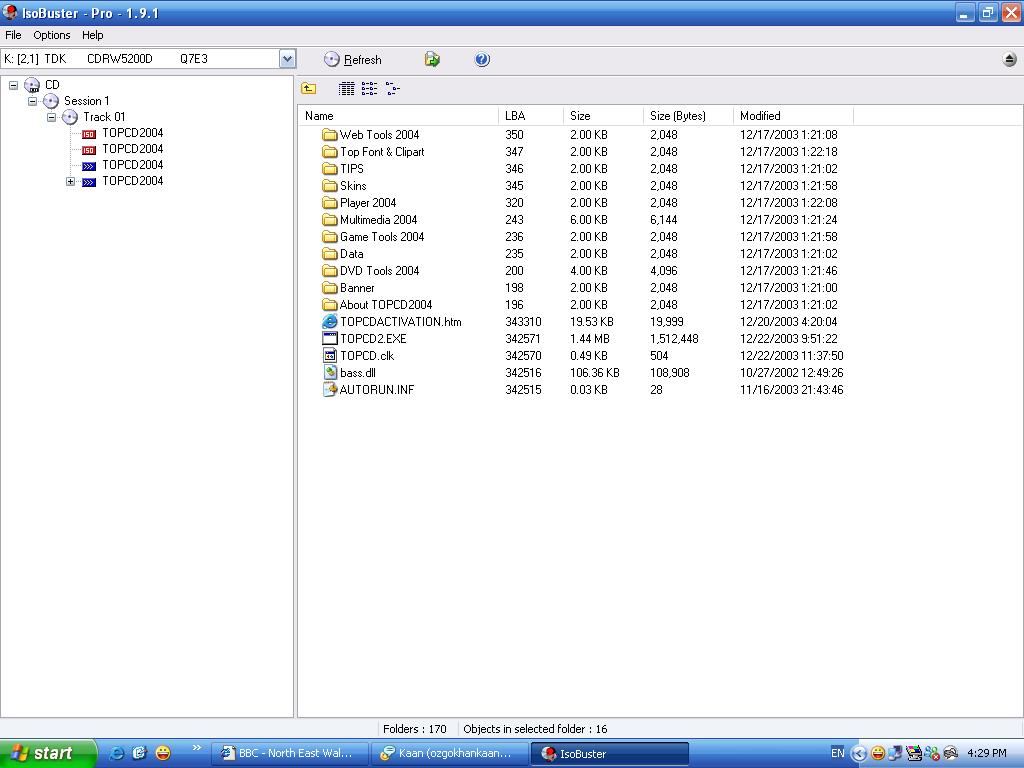Click the Refresh toolbar button
Viewport: 1024px width, 768px height.
pos(353,59)
